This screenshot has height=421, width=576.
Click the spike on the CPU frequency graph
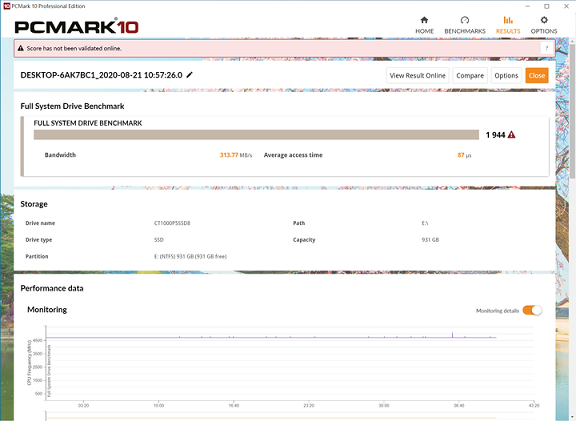click(x=452, y=335)
